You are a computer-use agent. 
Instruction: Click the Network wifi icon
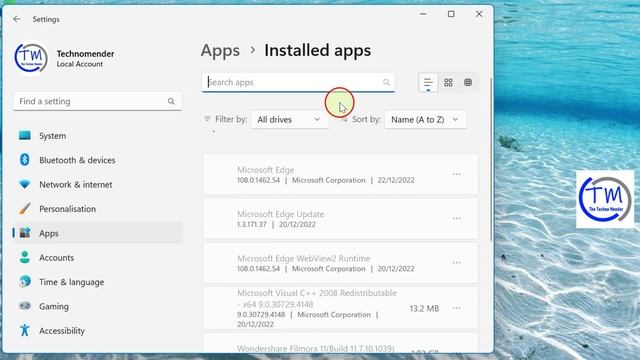[24, 184]
